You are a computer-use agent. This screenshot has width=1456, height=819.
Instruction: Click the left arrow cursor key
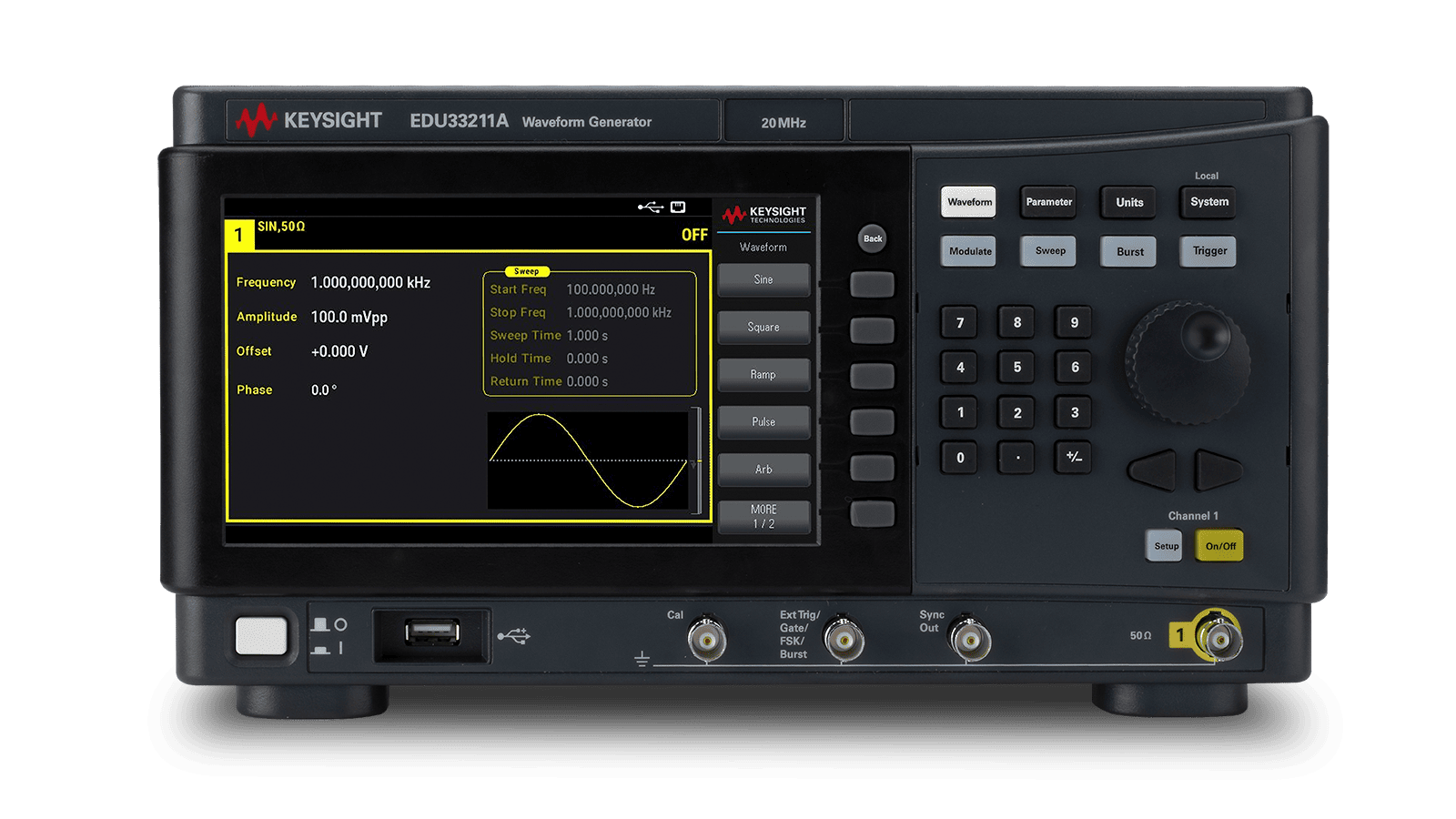click(x=1152, y=470)
